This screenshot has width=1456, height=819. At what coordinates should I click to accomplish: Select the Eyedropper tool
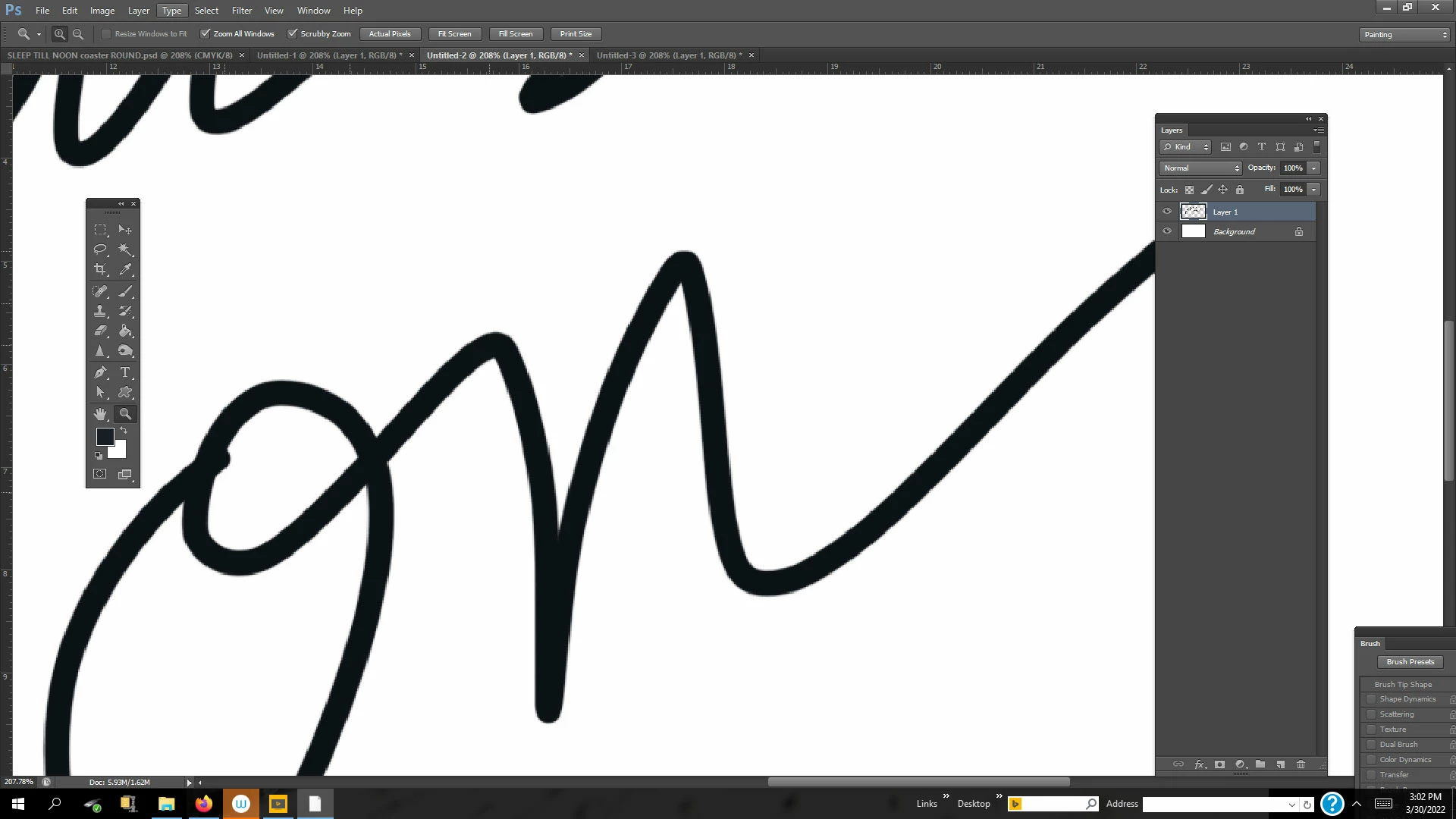(126, 269)
